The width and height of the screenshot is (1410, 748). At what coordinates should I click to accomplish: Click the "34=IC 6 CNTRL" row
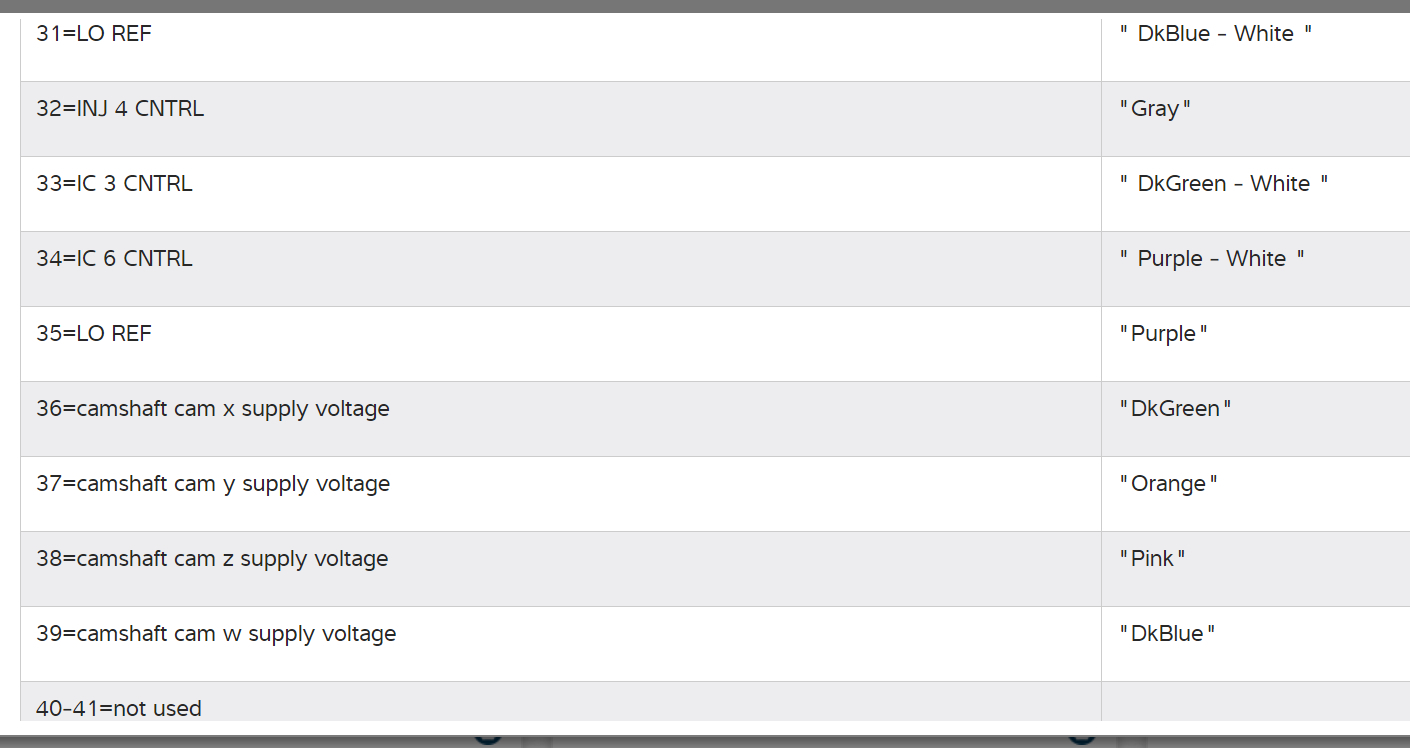114,259
